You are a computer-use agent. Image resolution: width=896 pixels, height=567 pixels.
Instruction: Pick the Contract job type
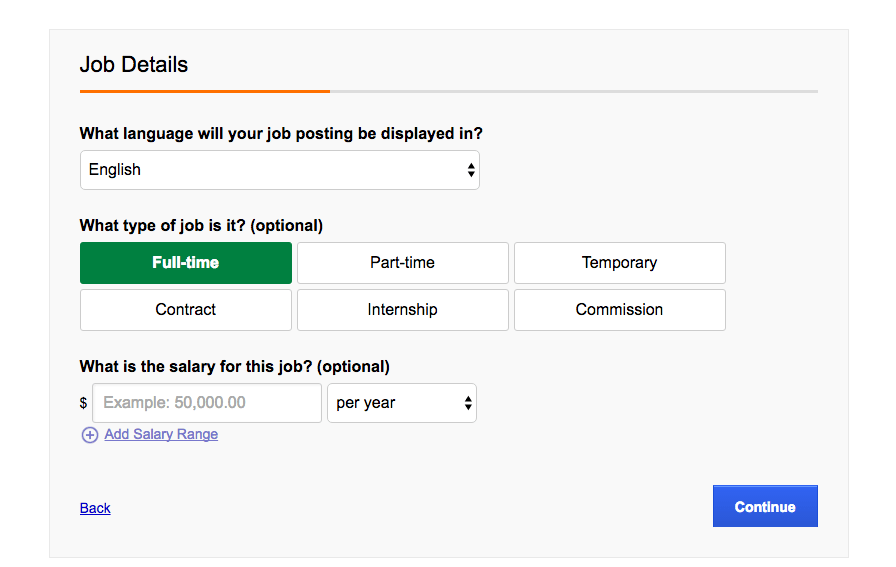tap(186, 310)
